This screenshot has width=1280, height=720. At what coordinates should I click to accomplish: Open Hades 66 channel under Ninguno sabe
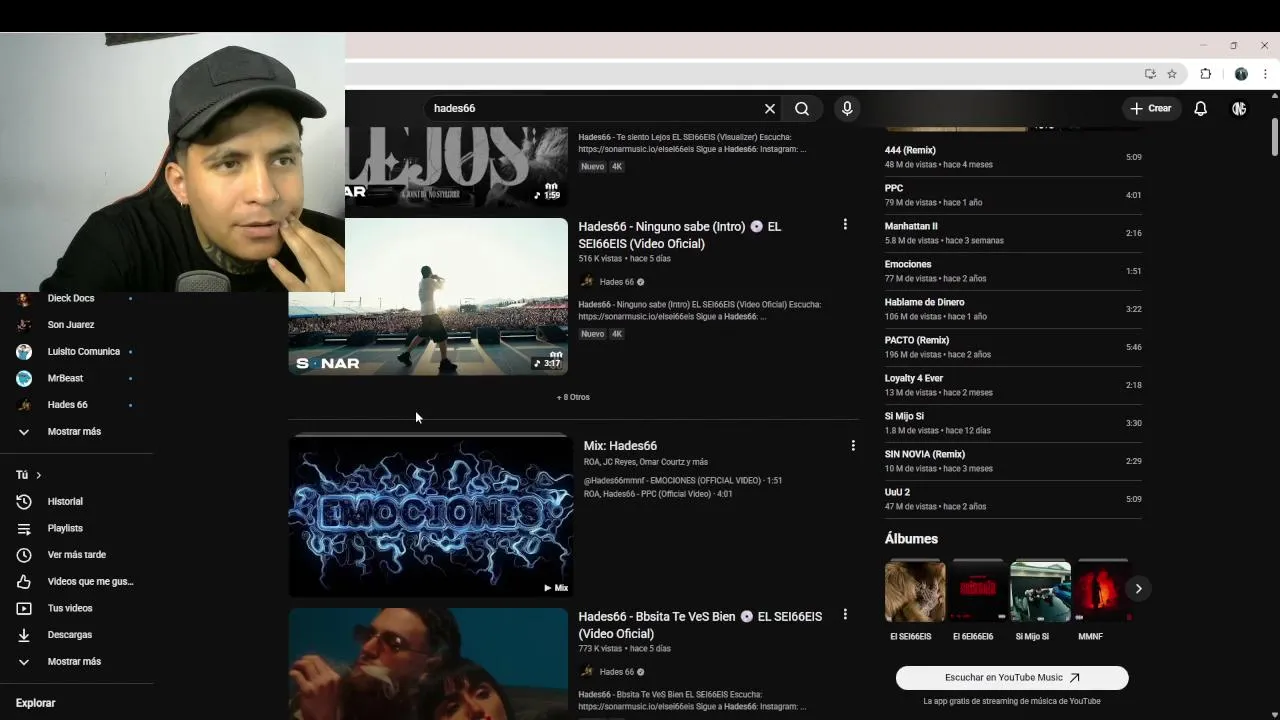coord(616,282)
